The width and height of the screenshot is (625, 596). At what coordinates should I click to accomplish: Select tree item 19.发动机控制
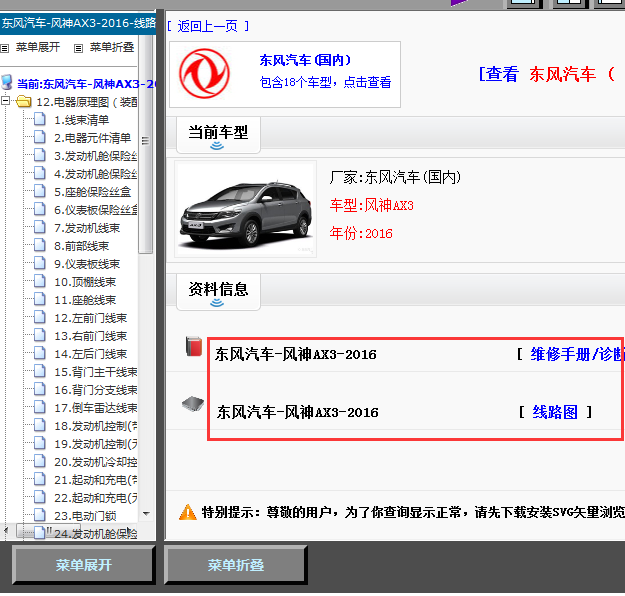click(x=96, y=444)
